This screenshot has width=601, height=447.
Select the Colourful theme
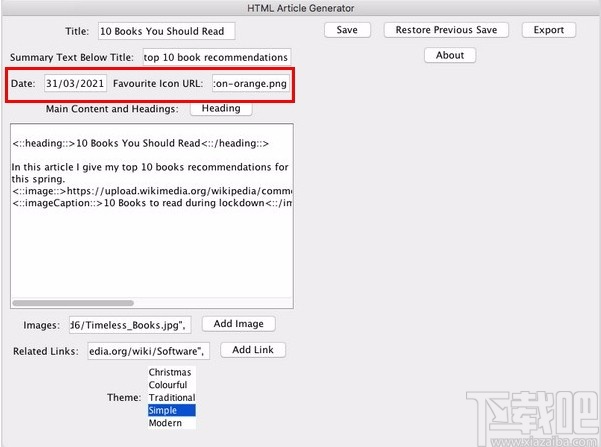[x=171, y=385]
